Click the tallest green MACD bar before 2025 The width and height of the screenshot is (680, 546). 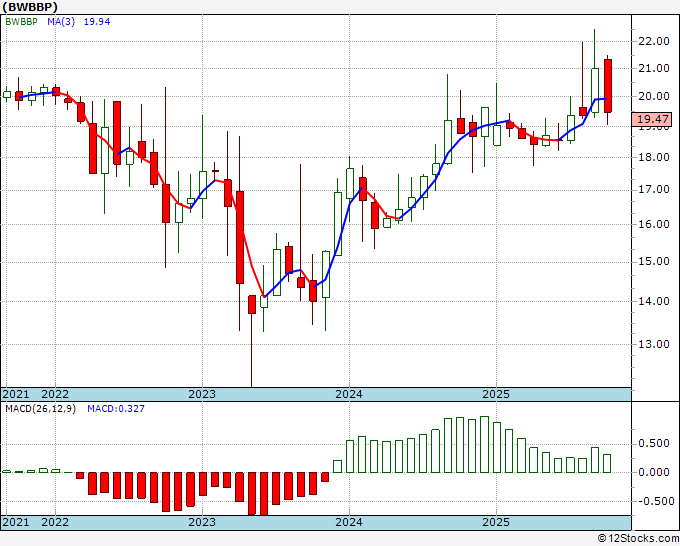[485, 445]
